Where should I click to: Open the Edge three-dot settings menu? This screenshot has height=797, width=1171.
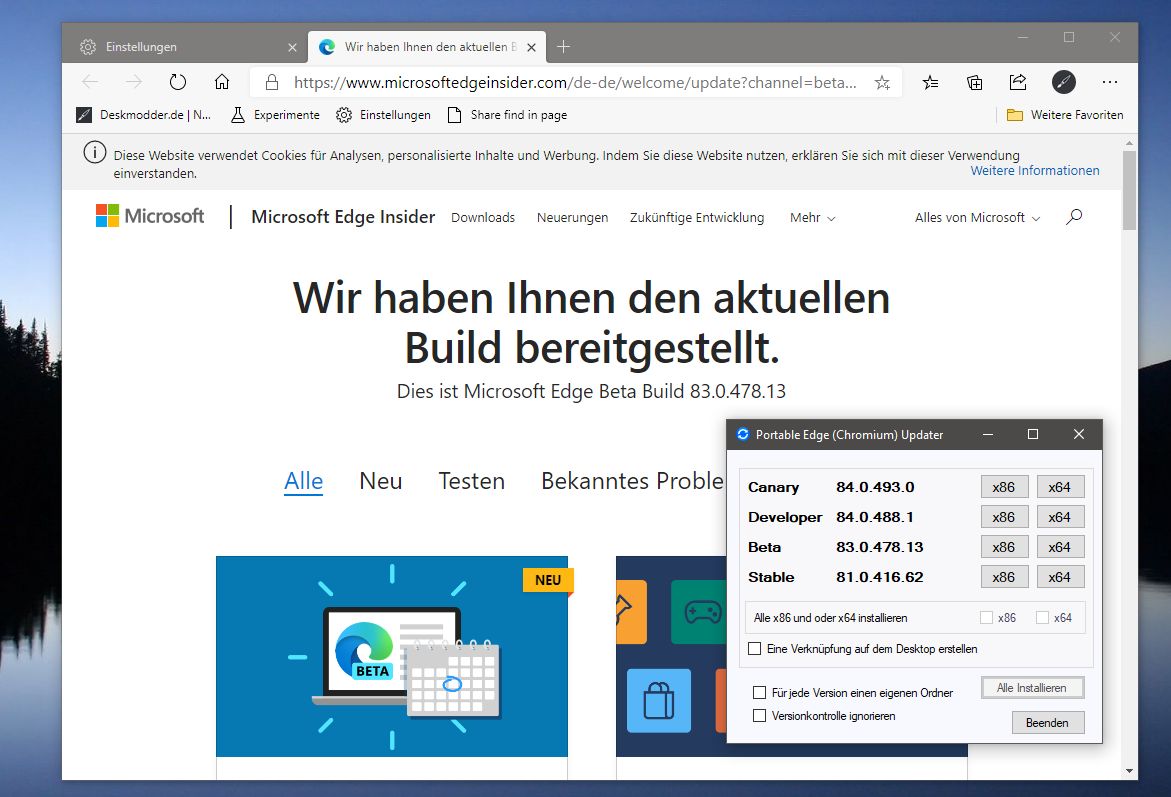(x=1110, y=82)
